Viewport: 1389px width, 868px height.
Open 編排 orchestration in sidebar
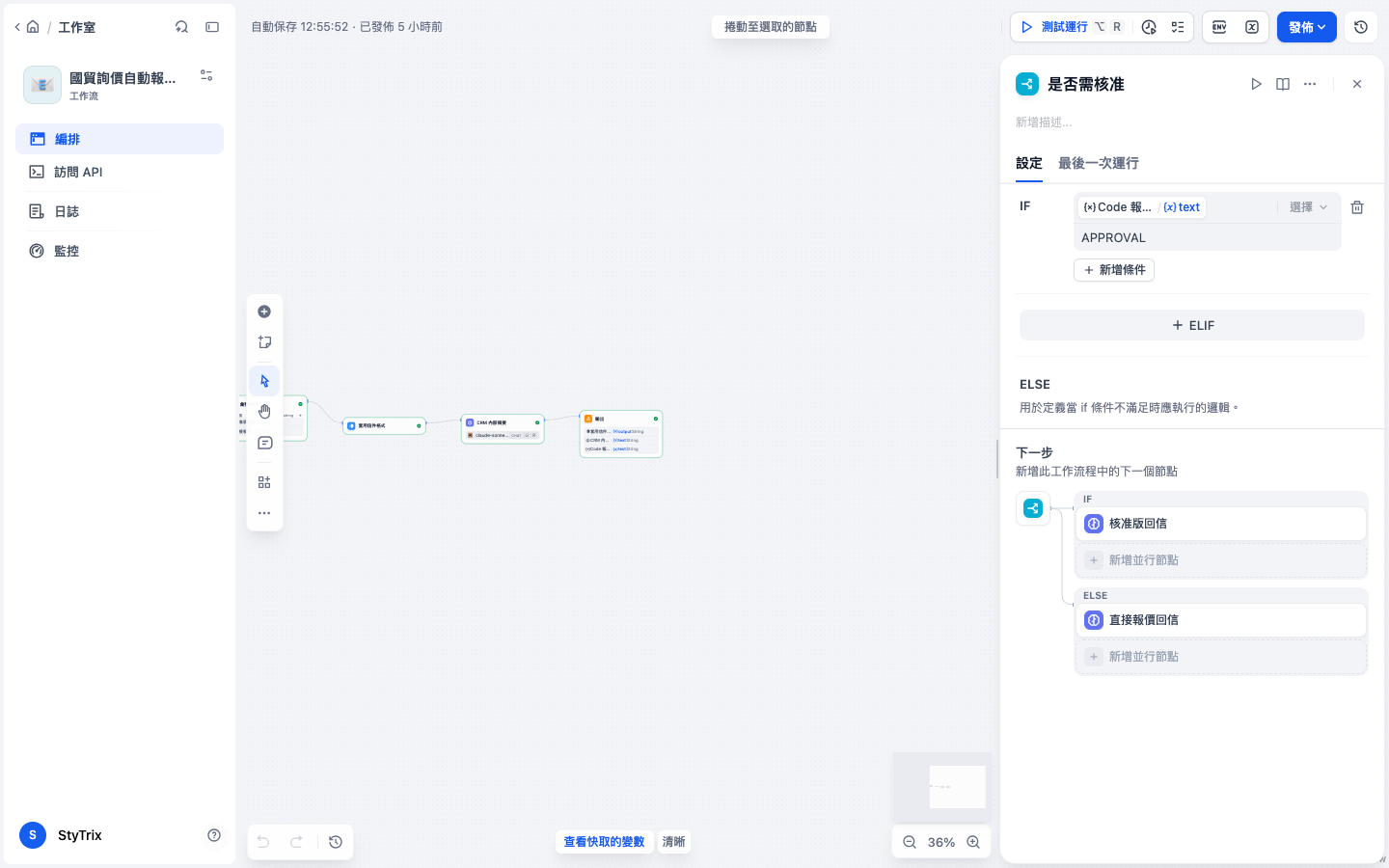click(x=120, y=139)
